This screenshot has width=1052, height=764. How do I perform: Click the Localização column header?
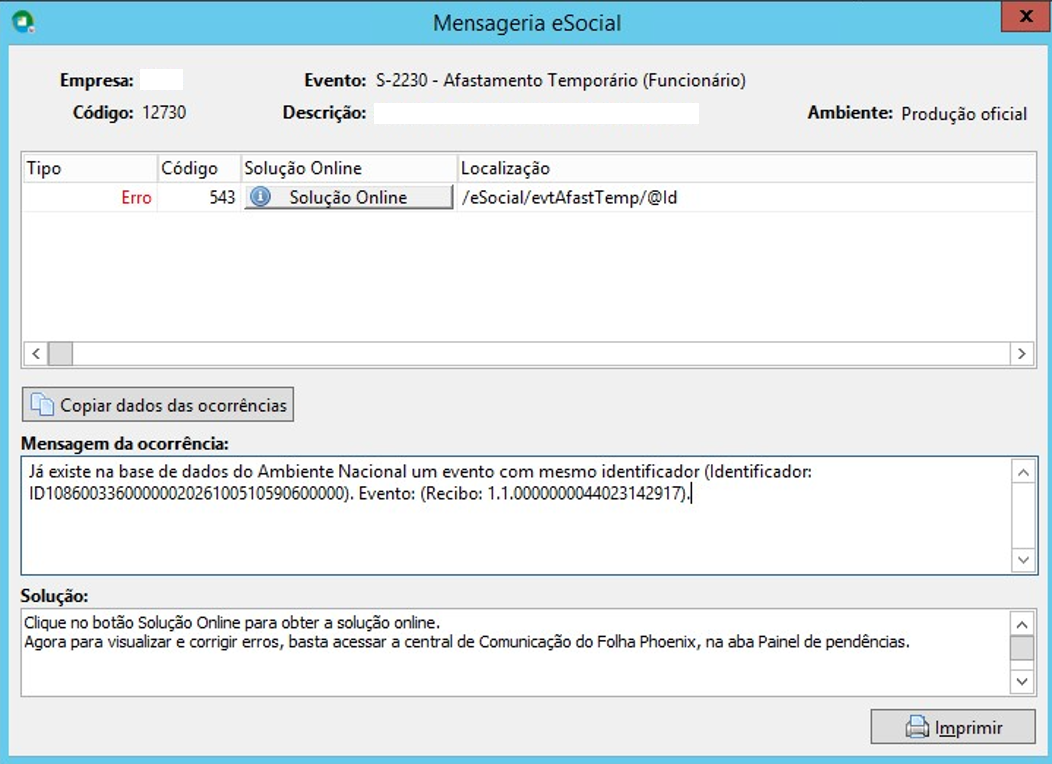(x=746, y=168)
